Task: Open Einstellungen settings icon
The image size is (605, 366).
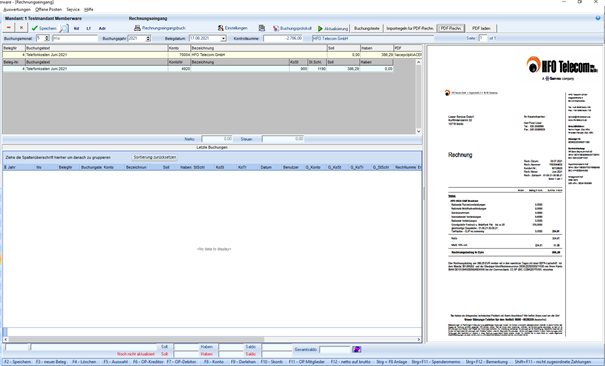Action: click(221, 28)
